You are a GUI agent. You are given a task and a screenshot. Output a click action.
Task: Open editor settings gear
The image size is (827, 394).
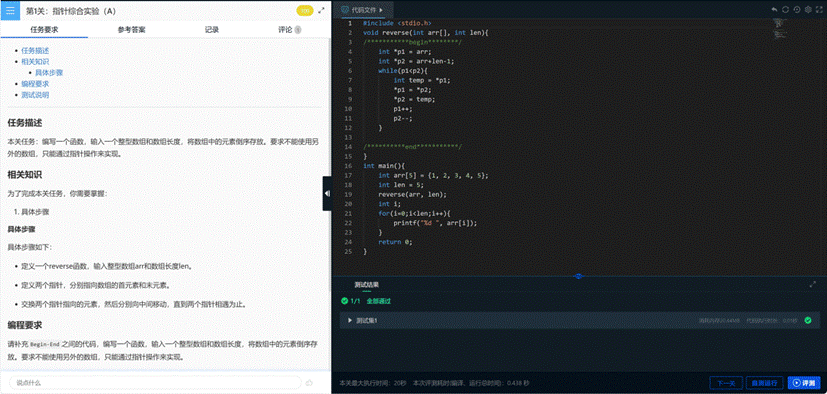tap(807, 9)
